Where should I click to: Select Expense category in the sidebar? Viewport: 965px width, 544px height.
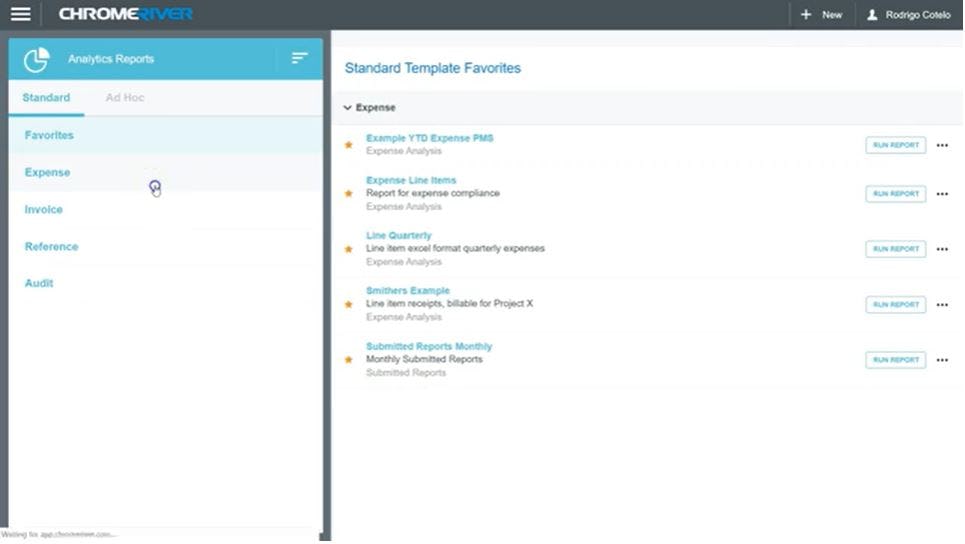pyautogui.click(x=166, y=172)
